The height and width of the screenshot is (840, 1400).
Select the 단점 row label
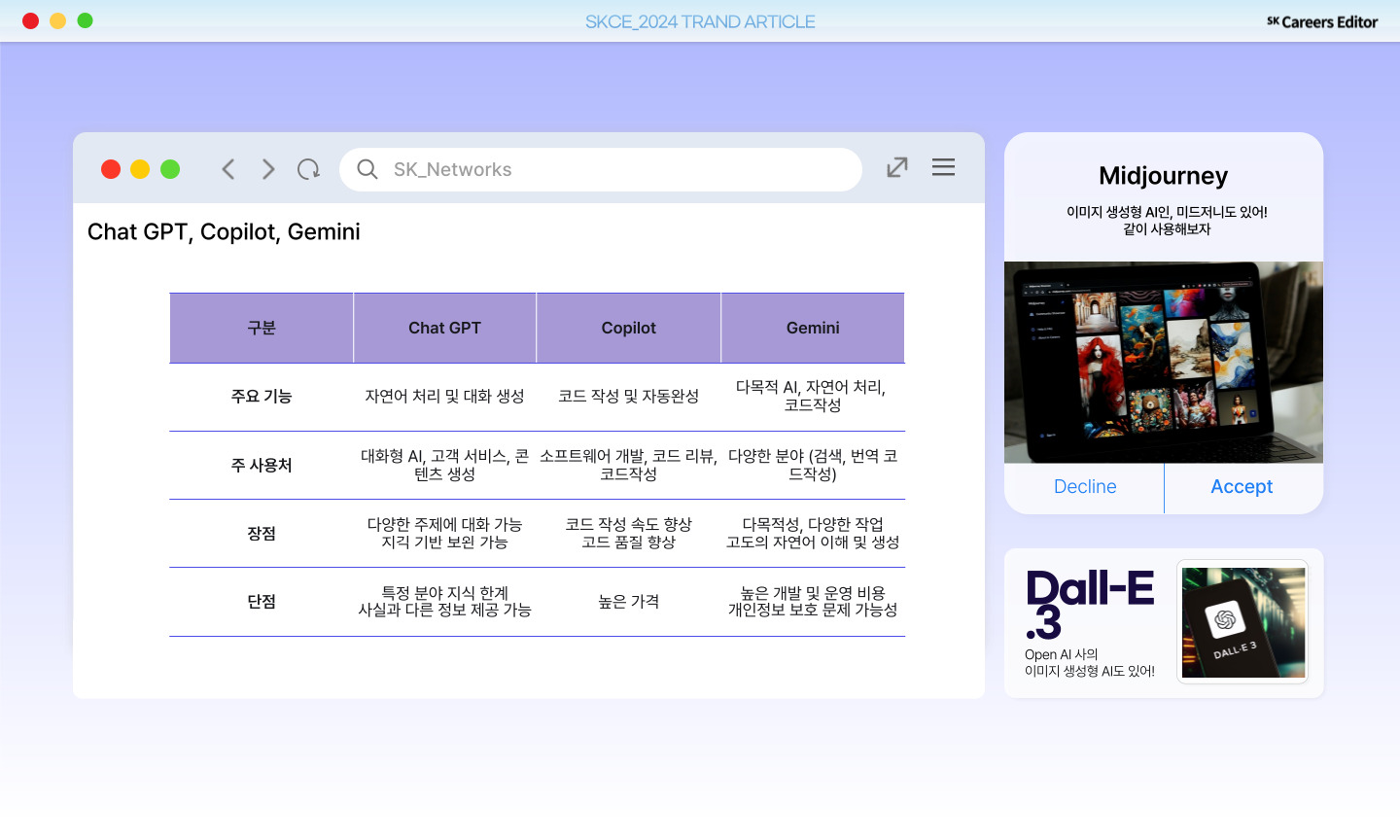point(262,602)
